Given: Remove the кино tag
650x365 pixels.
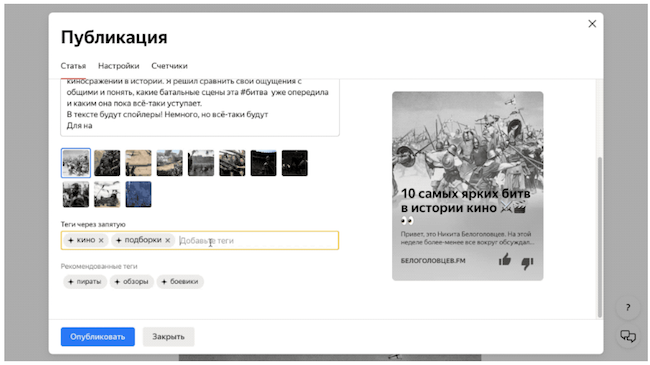Looking at the screenshot, I should point(101,240).
